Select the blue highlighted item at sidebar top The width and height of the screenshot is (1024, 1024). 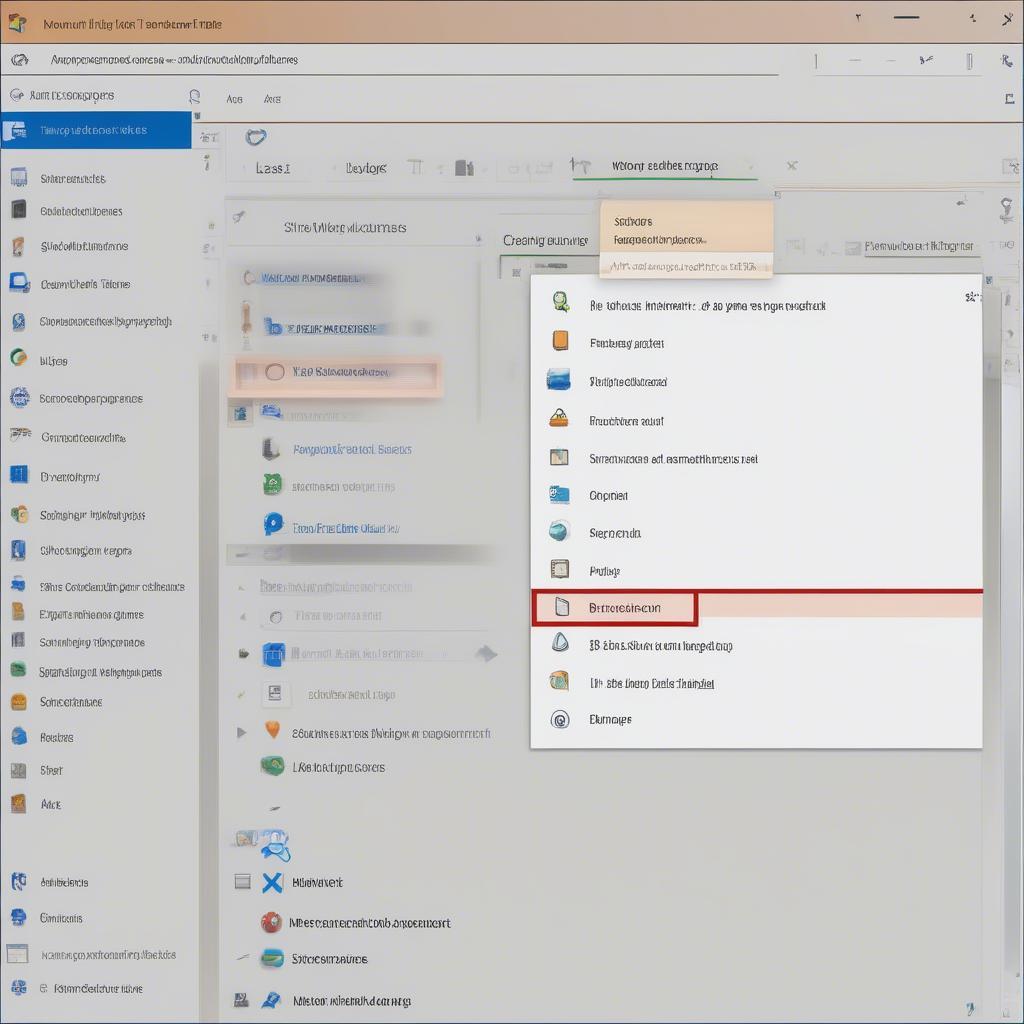point(96,130)
